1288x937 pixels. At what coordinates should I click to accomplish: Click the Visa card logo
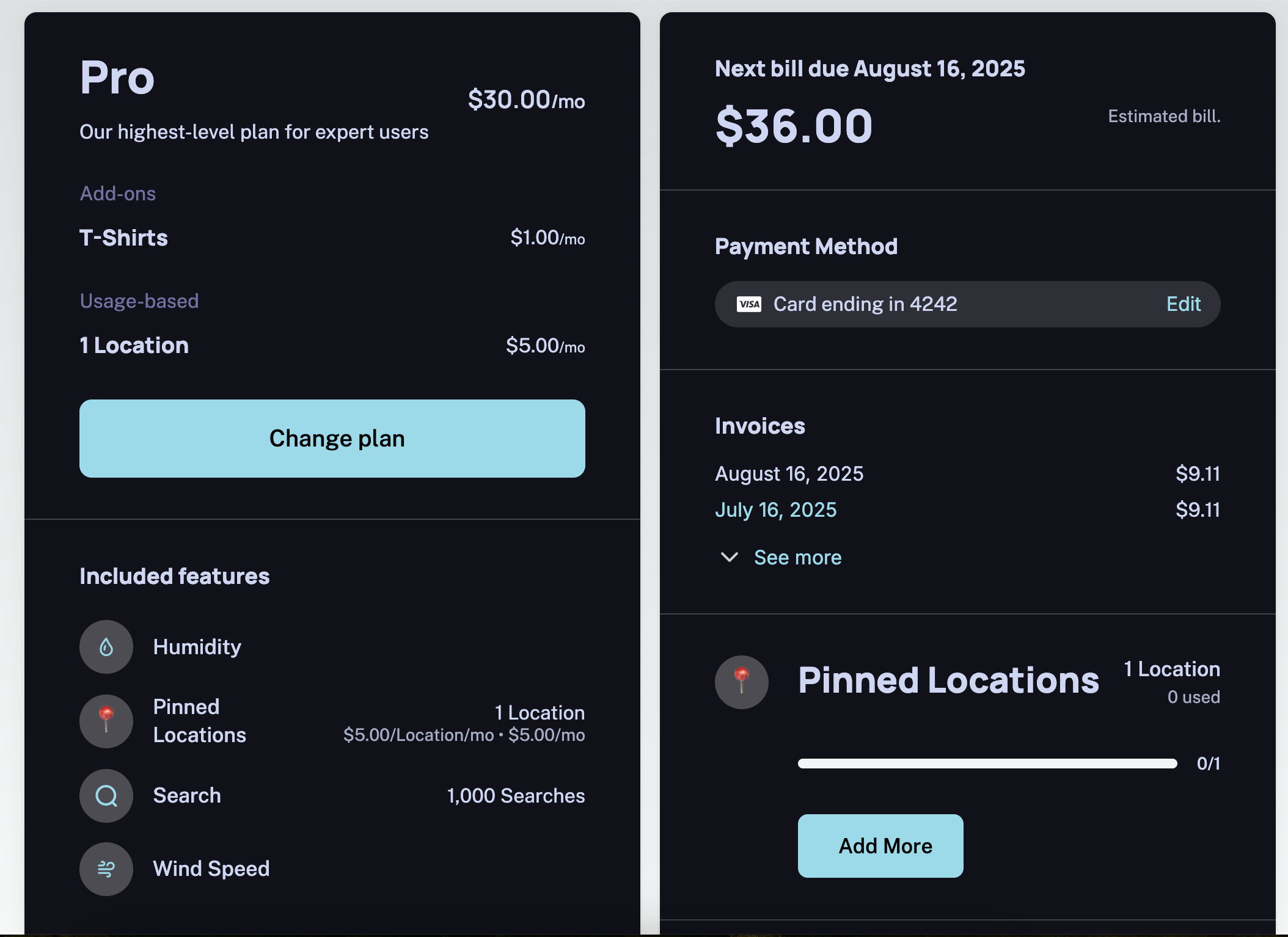(748, 304)
